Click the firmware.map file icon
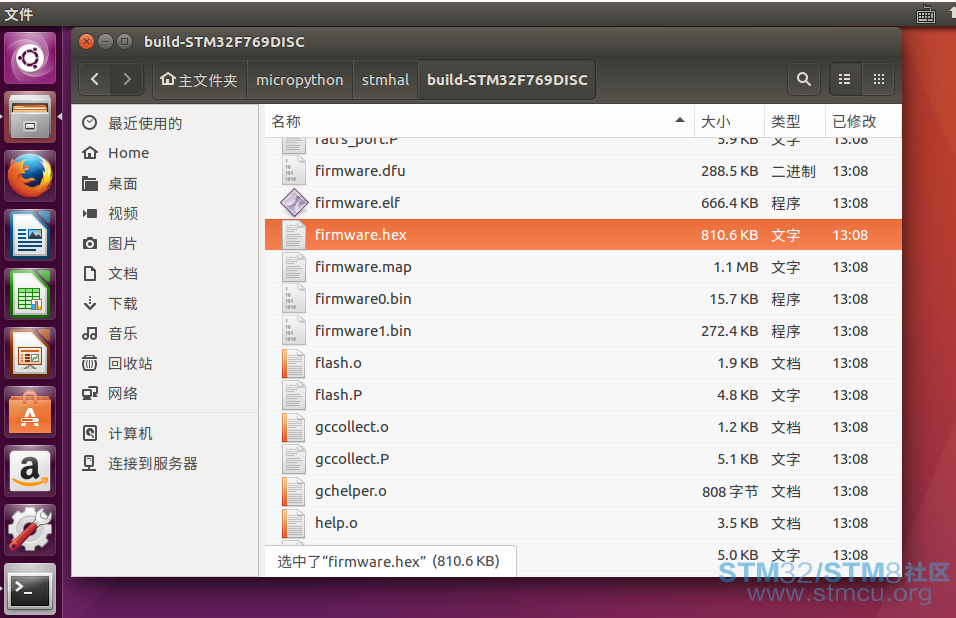 coord(293,267)
